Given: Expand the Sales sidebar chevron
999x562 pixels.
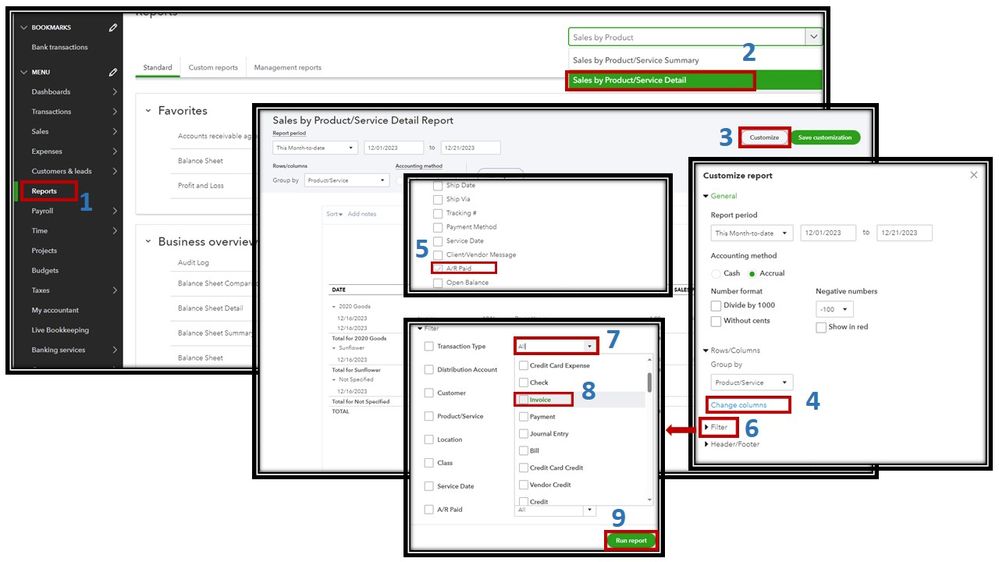Looking at the screenshot, I should pyautogui.click(x=115, y=131).
